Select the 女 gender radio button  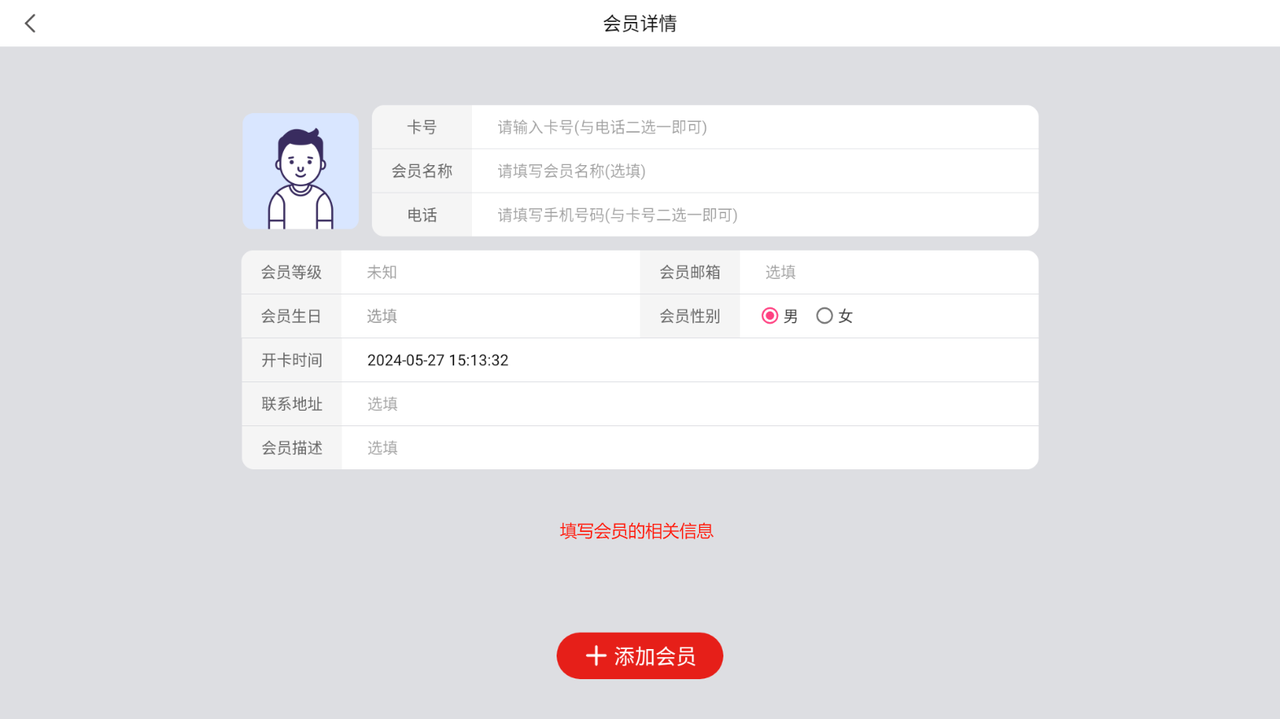[x=825, y=316]
